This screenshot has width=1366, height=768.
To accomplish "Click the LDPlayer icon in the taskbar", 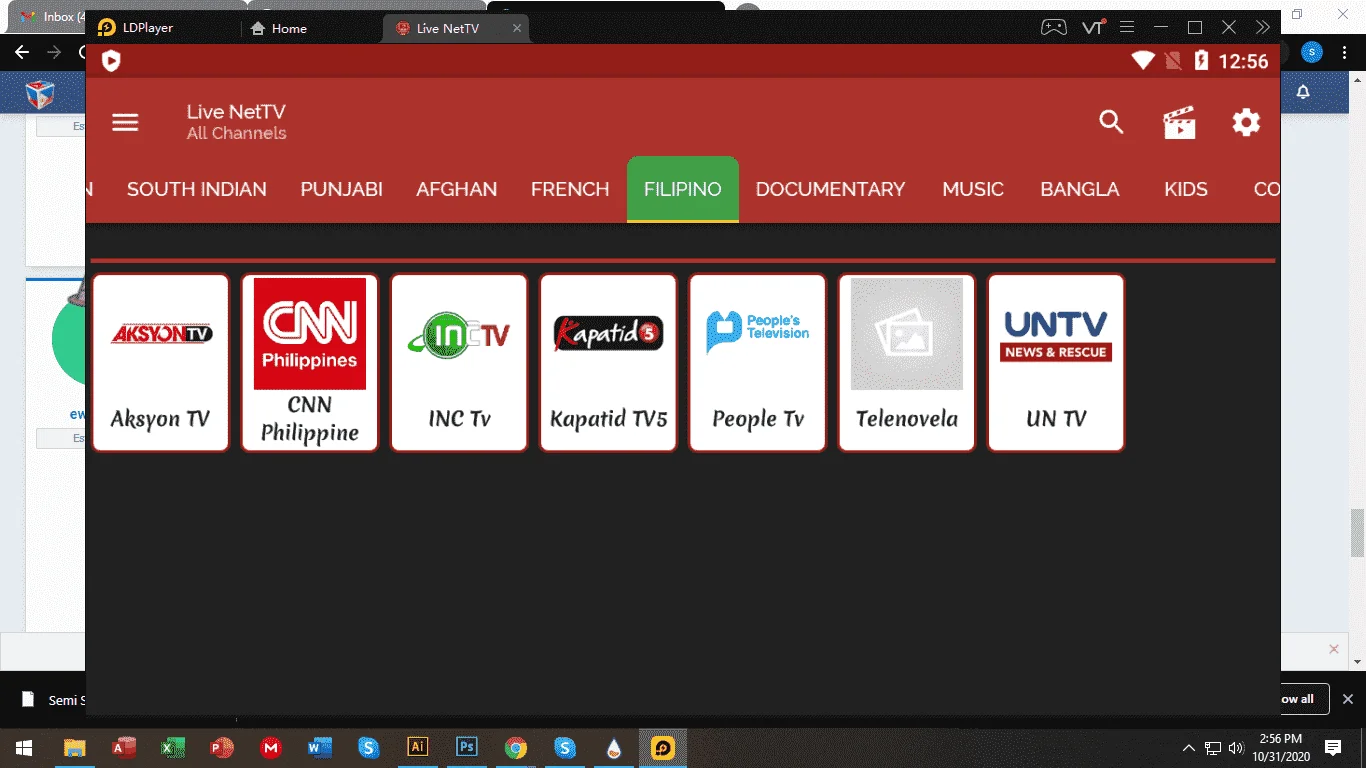I will 663,747.
